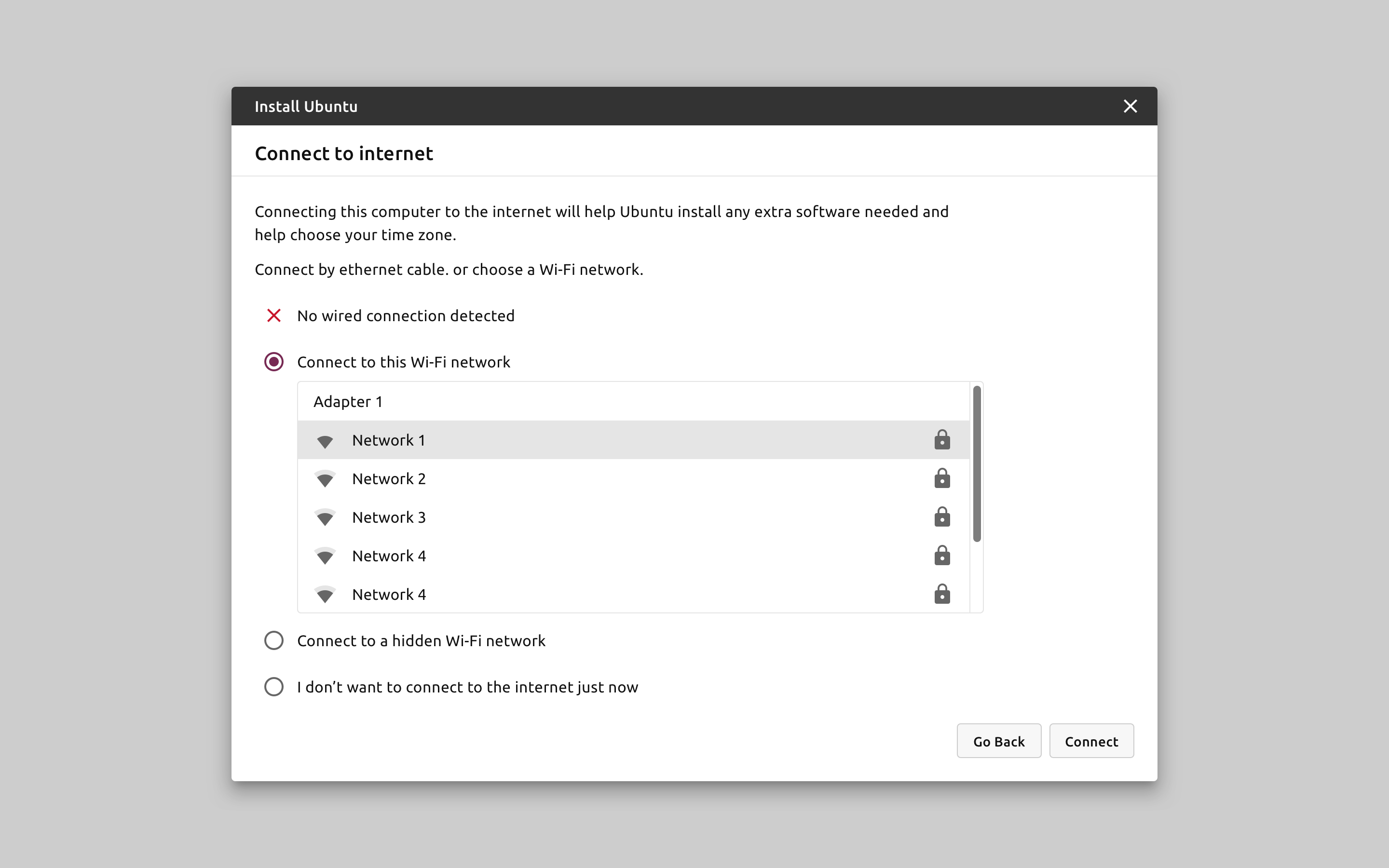Click the Wi-Fi list vertical scrollbar
This screenshot has width=1389, height=868.
[x=977, y=464]
